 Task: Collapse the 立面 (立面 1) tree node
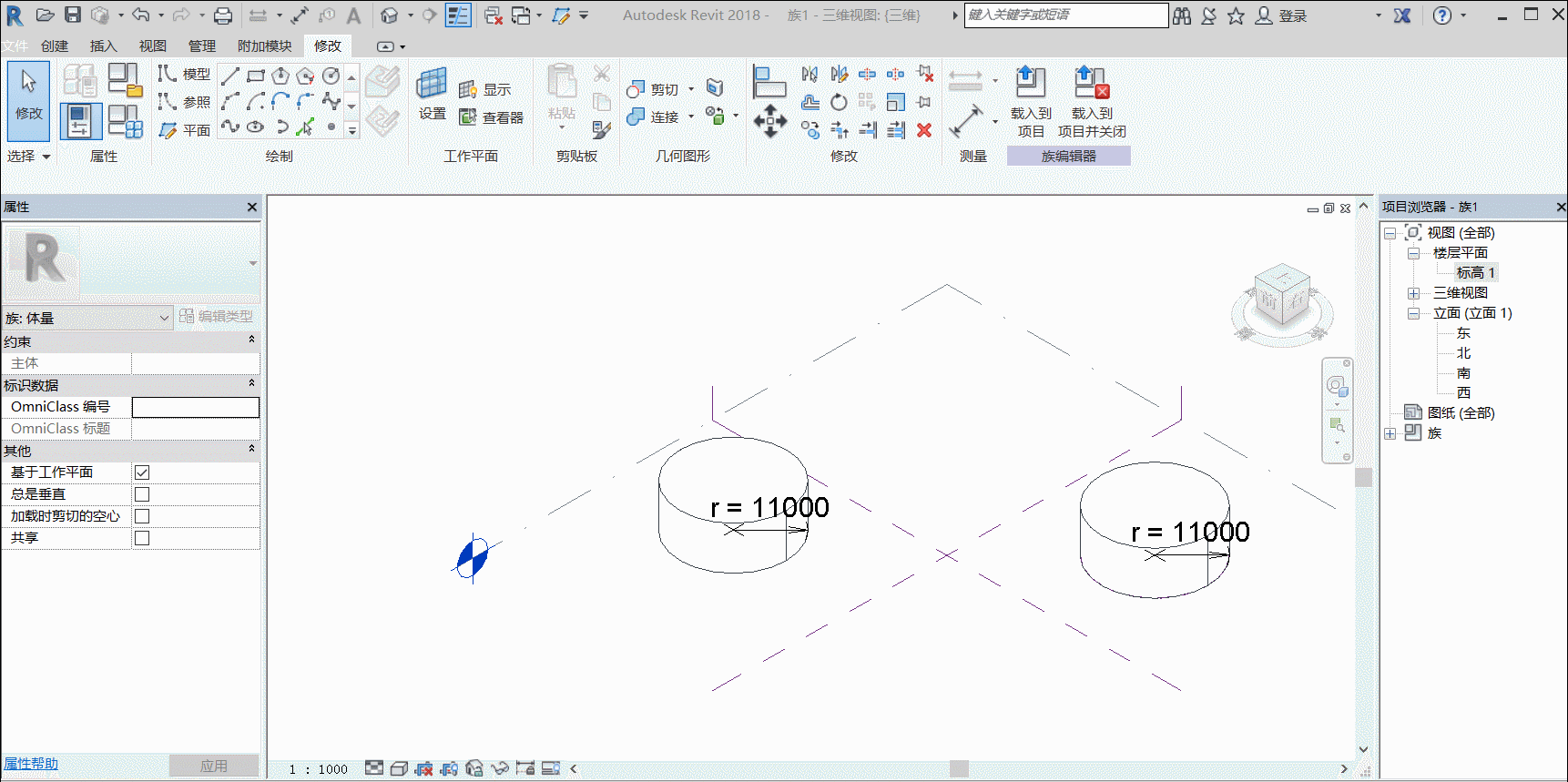1413,313
